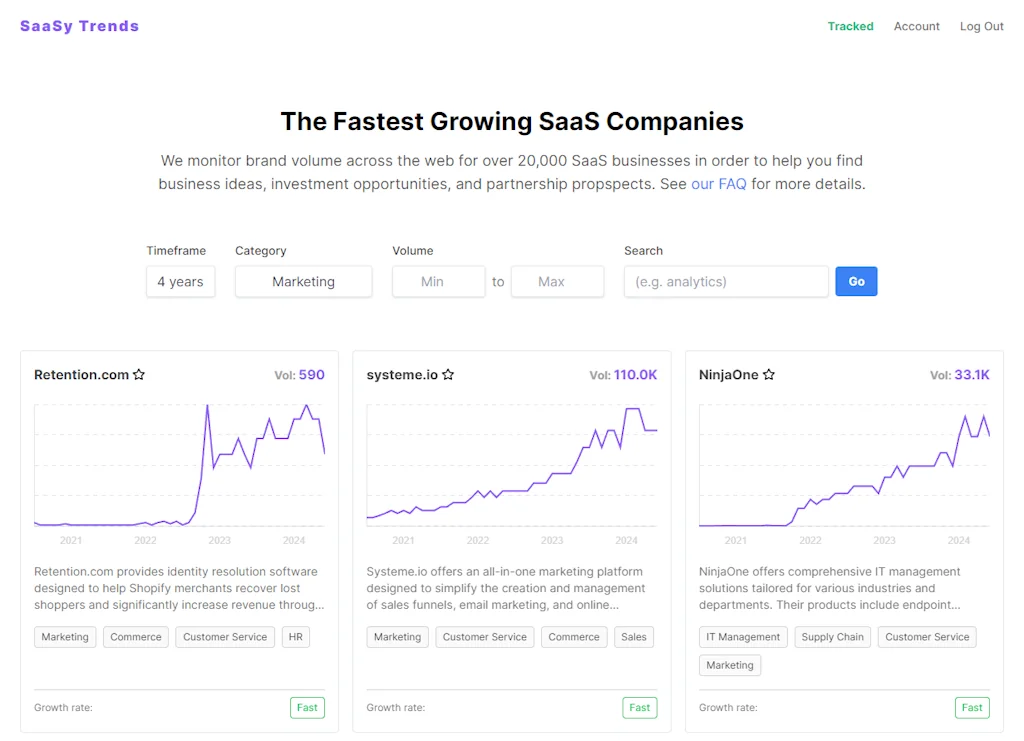
Task: Select the Supply Chain tag on NinjaOne
Action: [832, 637]
